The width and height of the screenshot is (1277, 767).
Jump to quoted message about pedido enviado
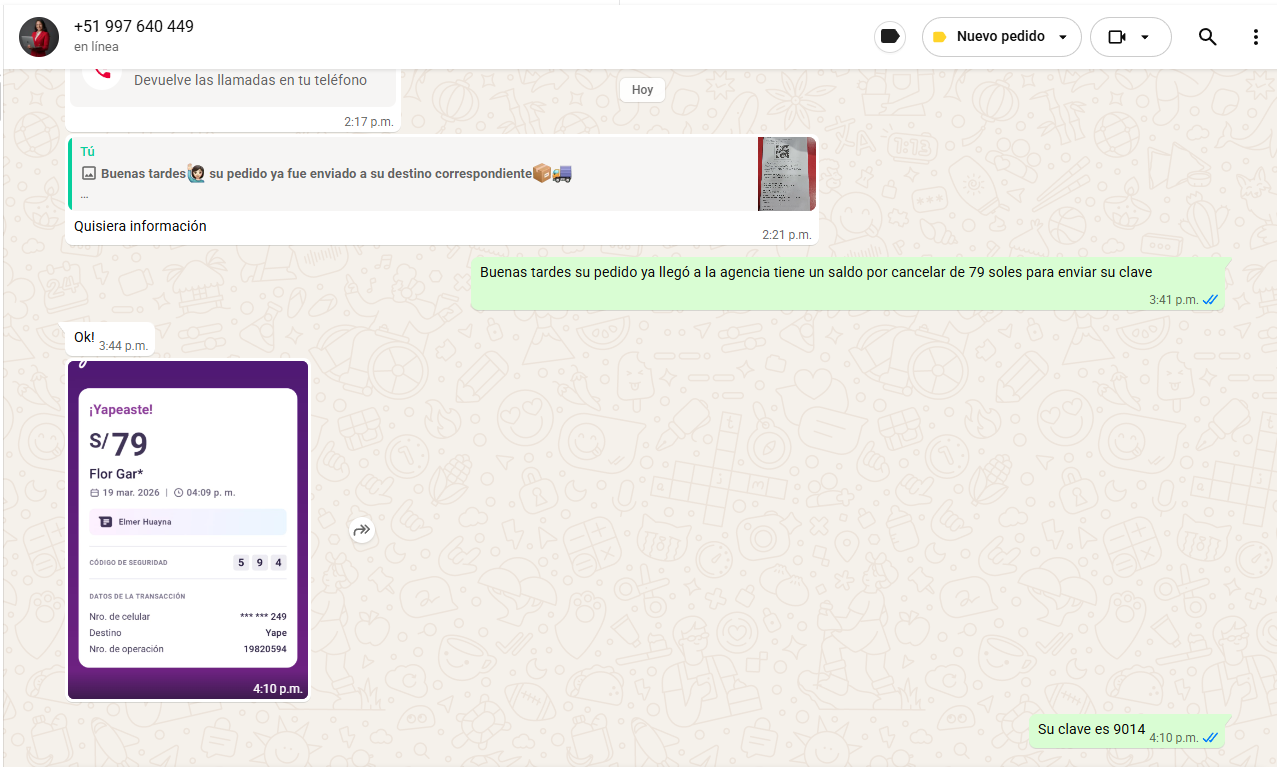400,174
